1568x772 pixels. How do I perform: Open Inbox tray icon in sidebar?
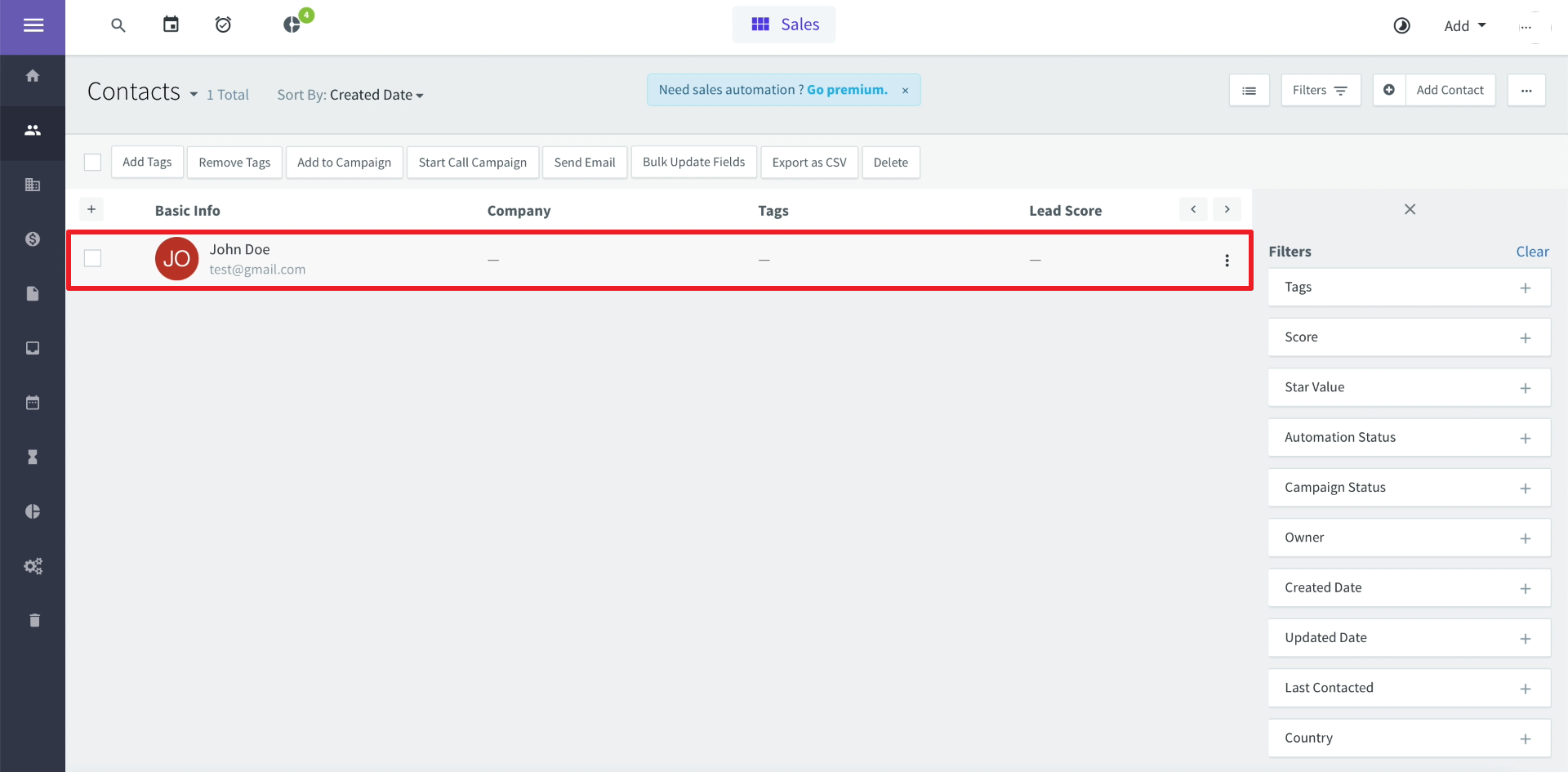click(33, 348)
